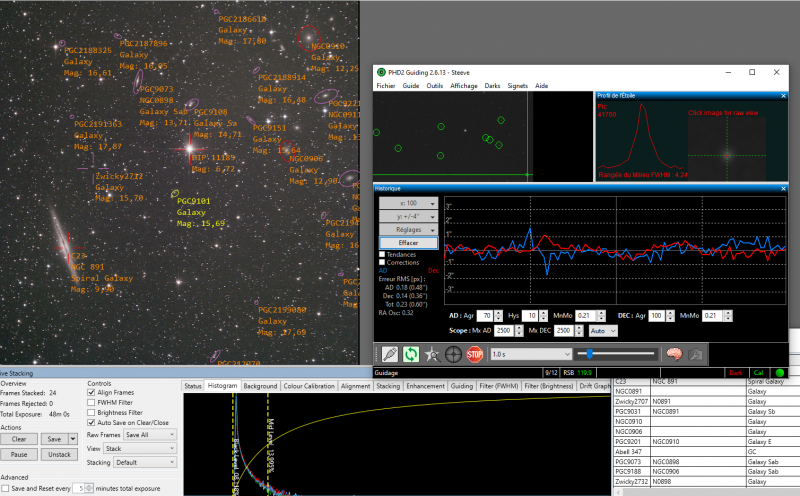The width and height of the screenshot is (800, 496).
Task: Open camera settings wrench icon
Action: click(x=695, y=354)
